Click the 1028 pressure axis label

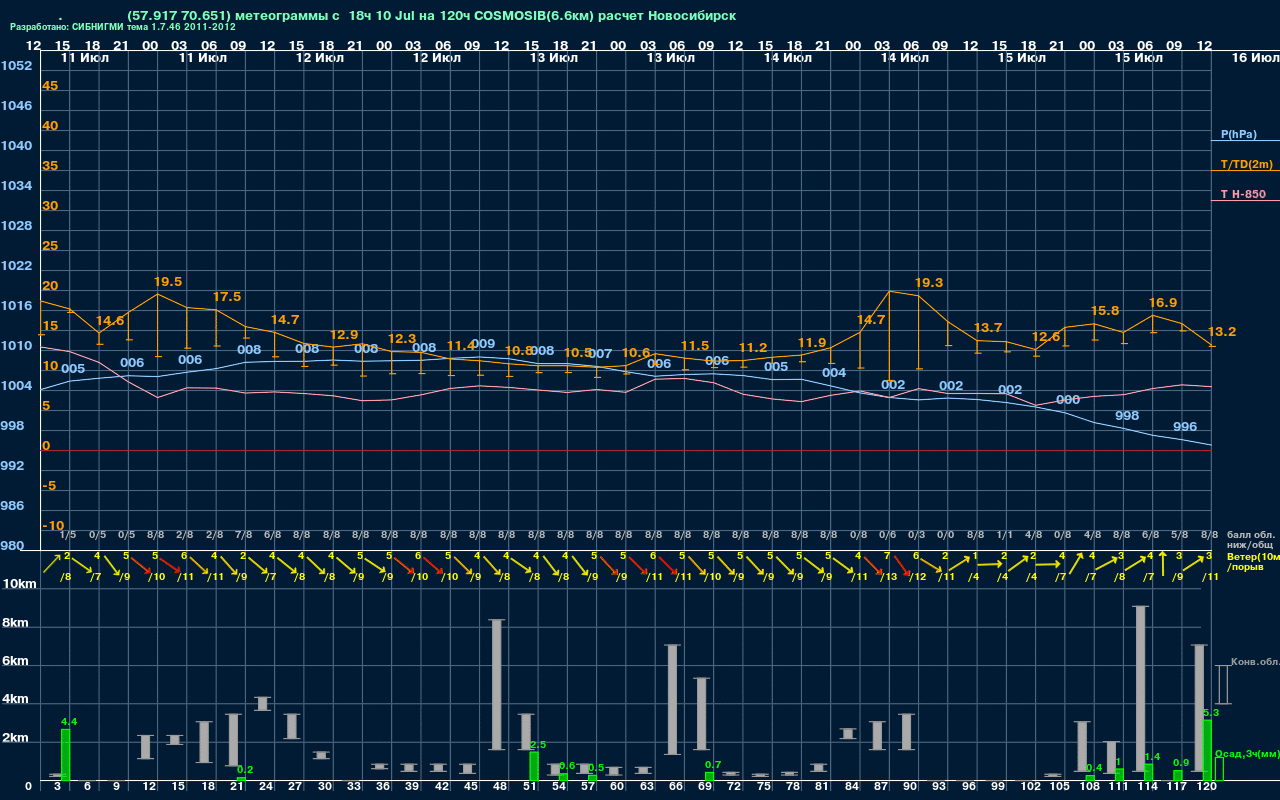(16, 226)
